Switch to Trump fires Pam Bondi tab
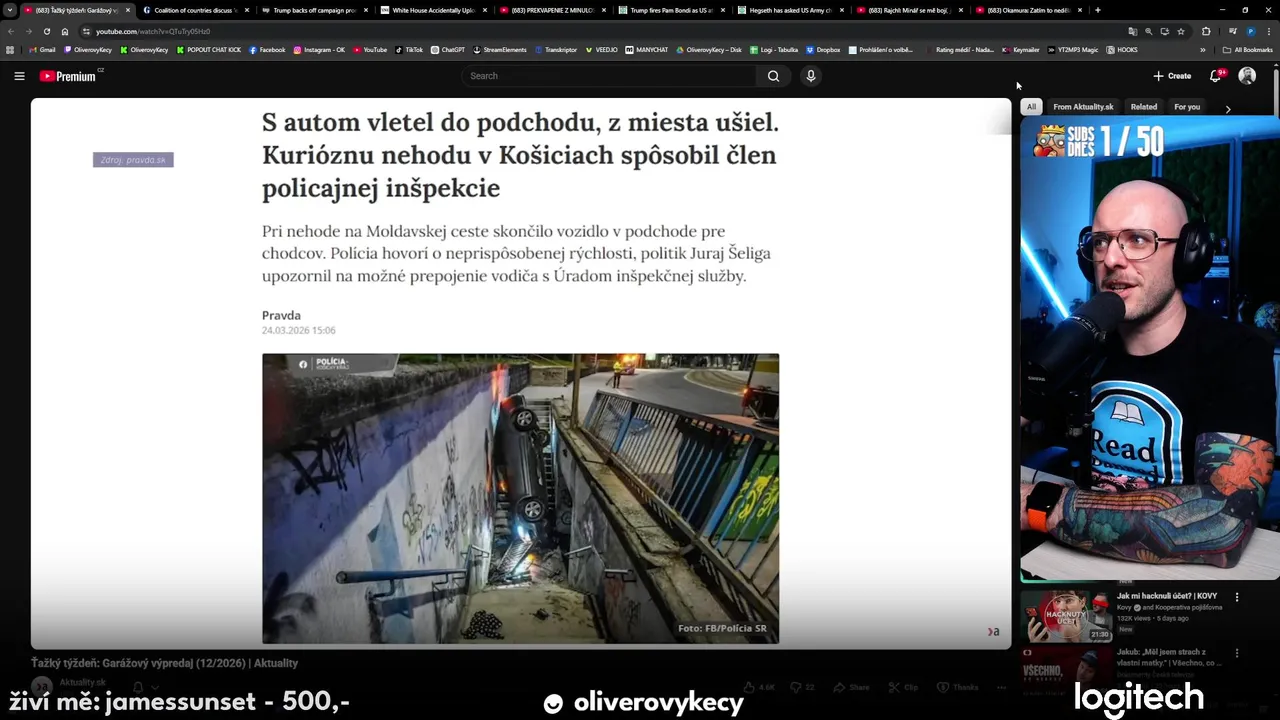The width and height of the screenshot is (1280, 720). pyautogui.click(x=671, y=10)
